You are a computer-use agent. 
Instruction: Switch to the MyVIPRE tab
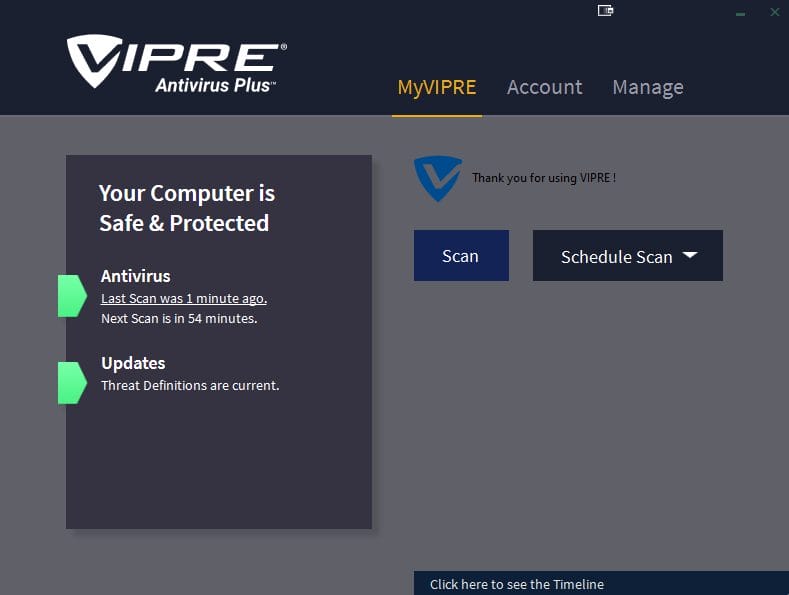pyautogui.click(x=437, y=88)
